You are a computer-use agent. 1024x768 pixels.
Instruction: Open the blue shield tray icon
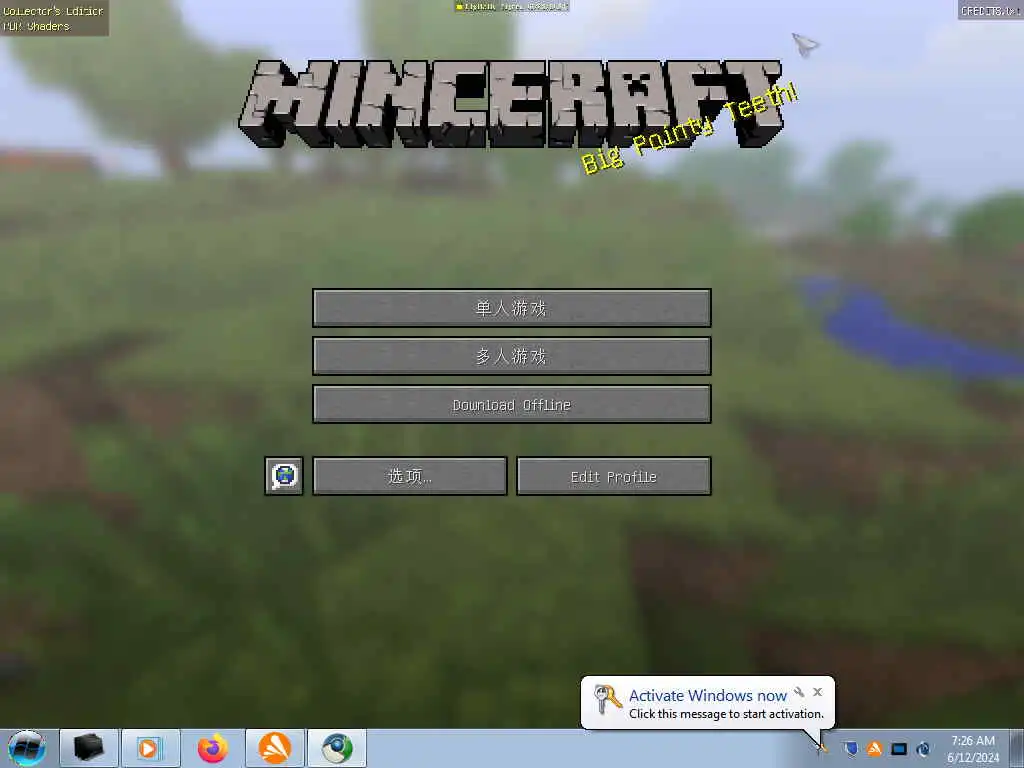[x=850, y=748]
